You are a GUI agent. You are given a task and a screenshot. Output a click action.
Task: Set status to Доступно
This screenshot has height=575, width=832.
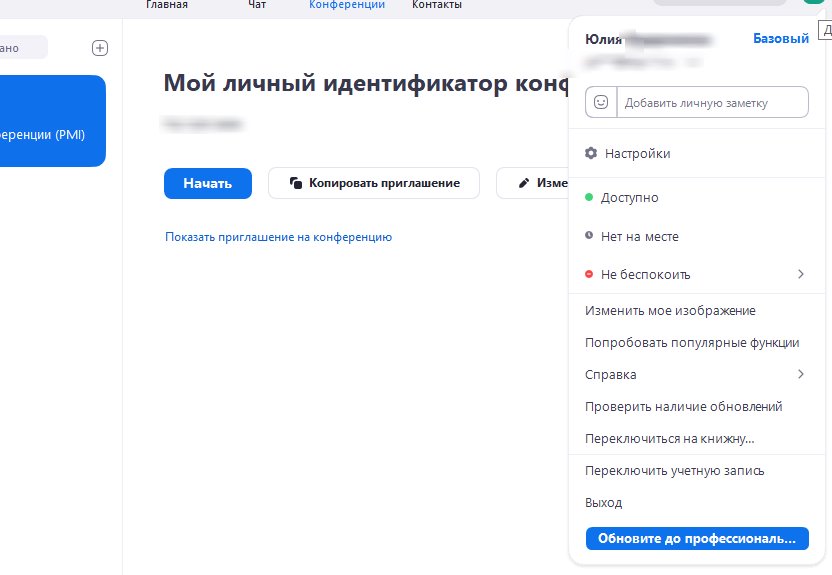point(629,198)
